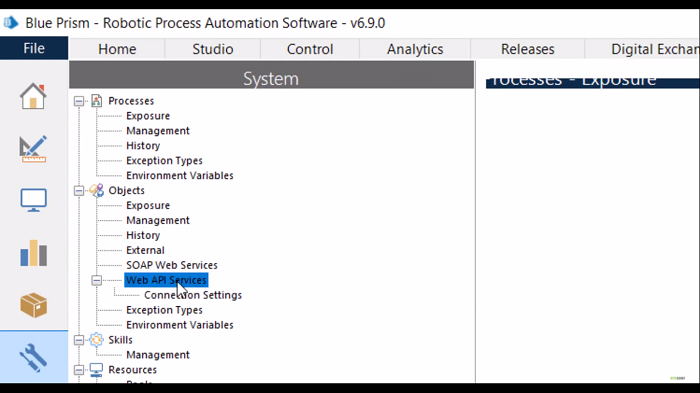Screen dimensions: 700x393
Task: Select Objects in the System tree
Action: click(126, 190)
